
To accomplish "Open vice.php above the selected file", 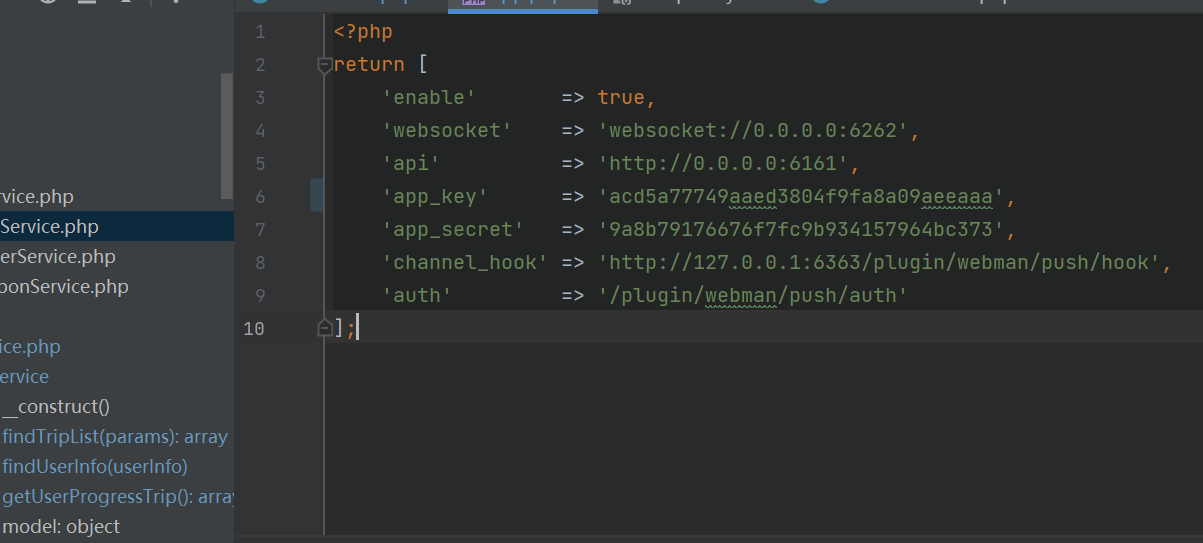I will click(x=37, y=197).
